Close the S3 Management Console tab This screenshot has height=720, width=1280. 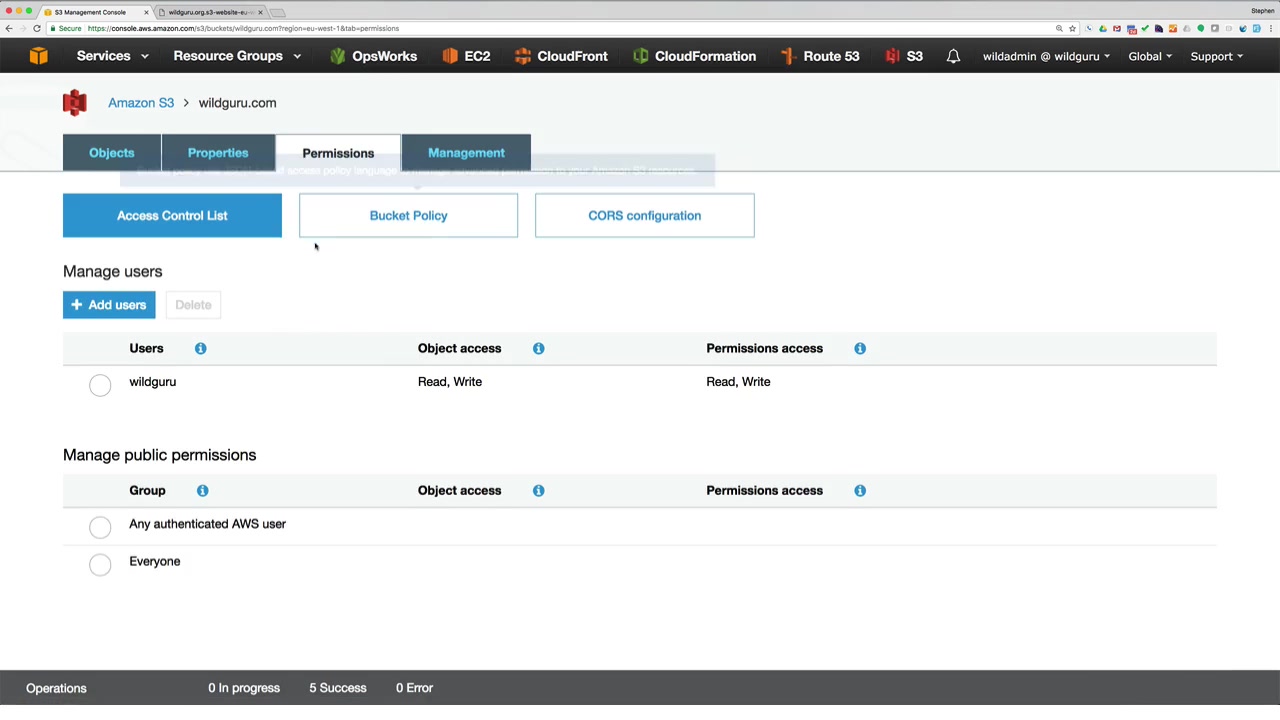tap(147, 12)
